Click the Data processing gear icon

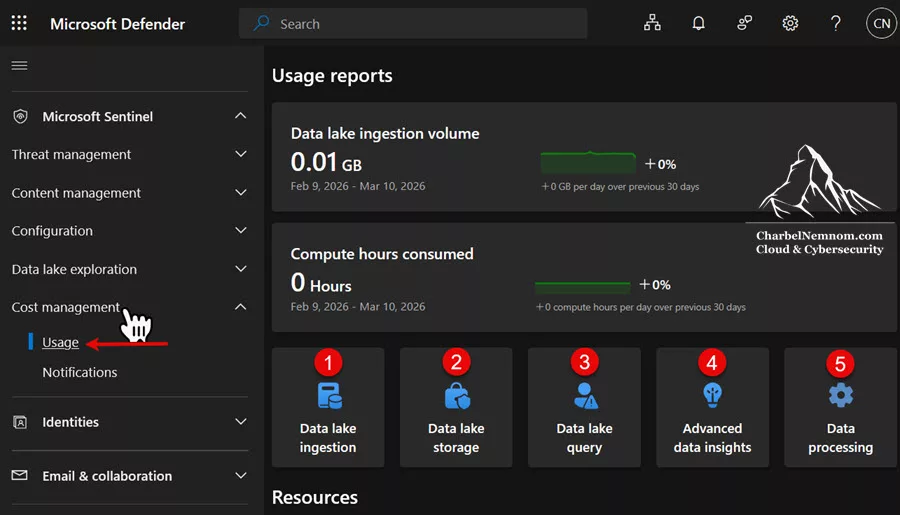841,396
